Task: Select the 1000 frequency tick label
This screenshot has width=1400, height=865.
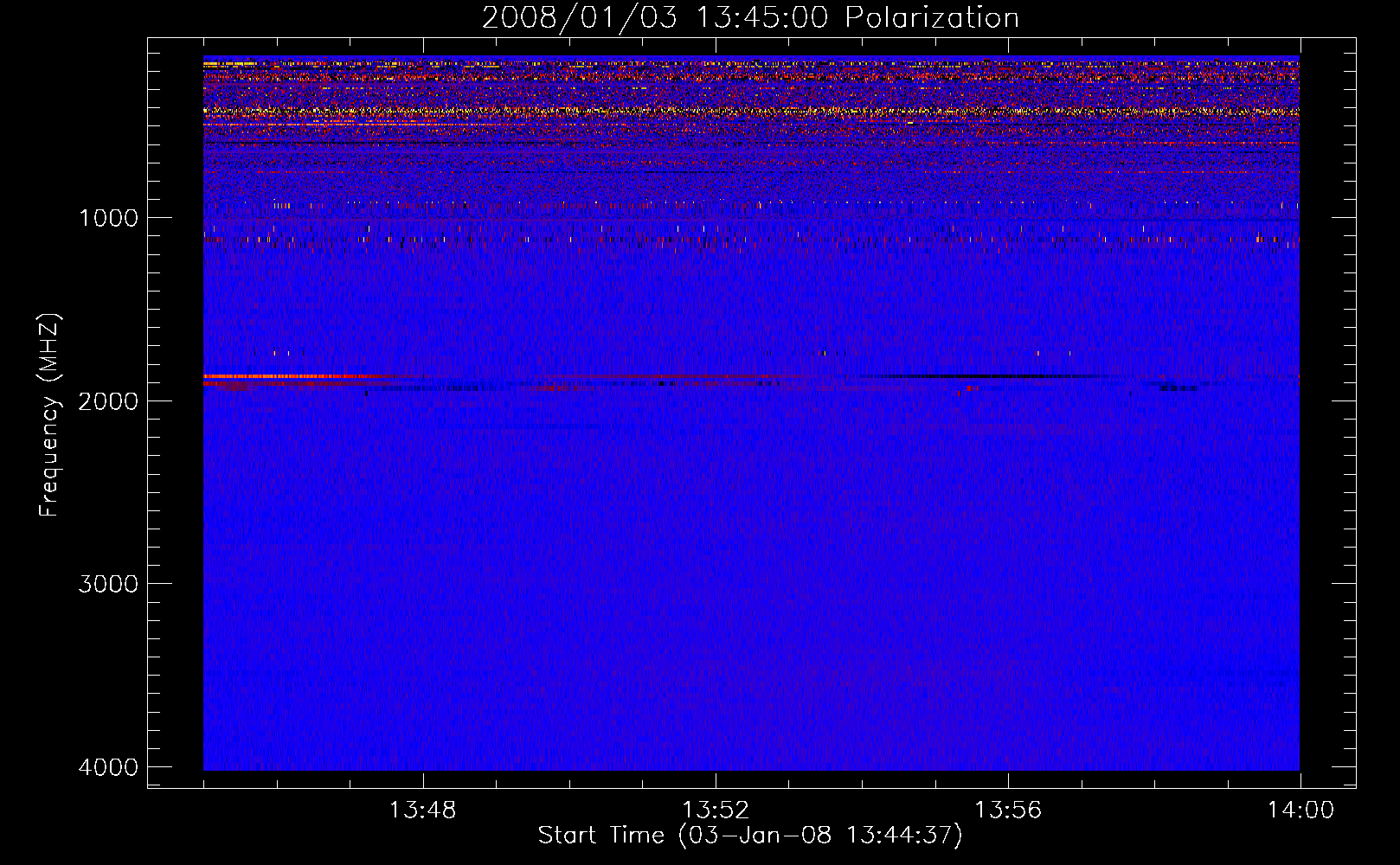Action: pyautogui.click(x=108, y=218)
